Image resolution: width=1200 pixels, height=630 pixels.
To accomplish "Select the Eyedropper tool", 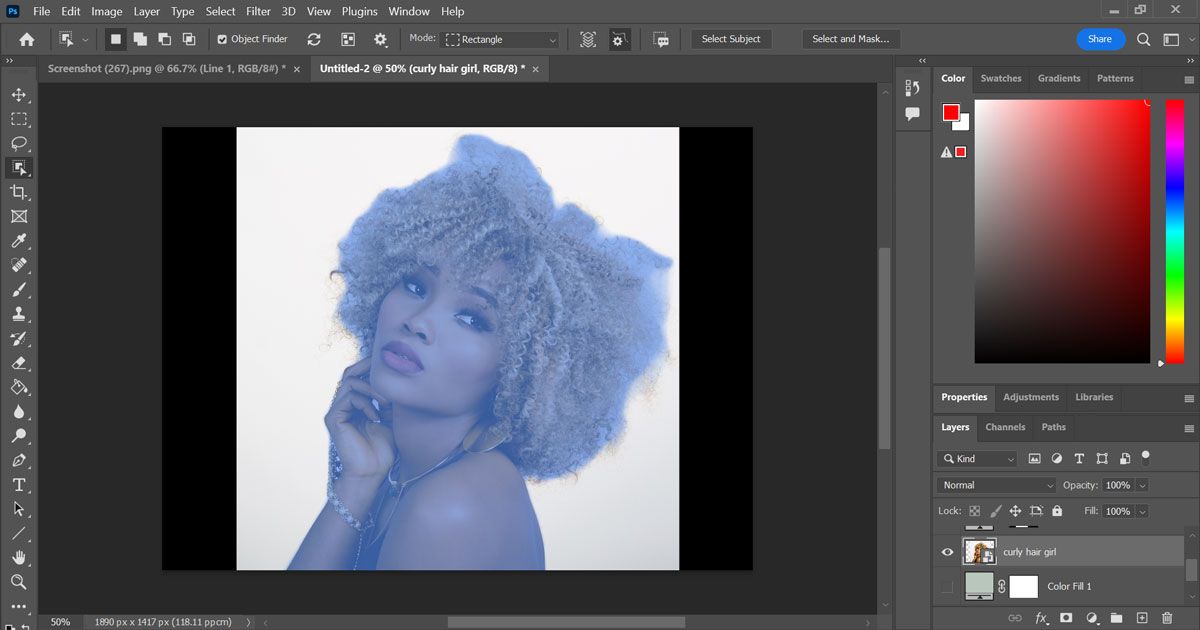I will 18,241.
